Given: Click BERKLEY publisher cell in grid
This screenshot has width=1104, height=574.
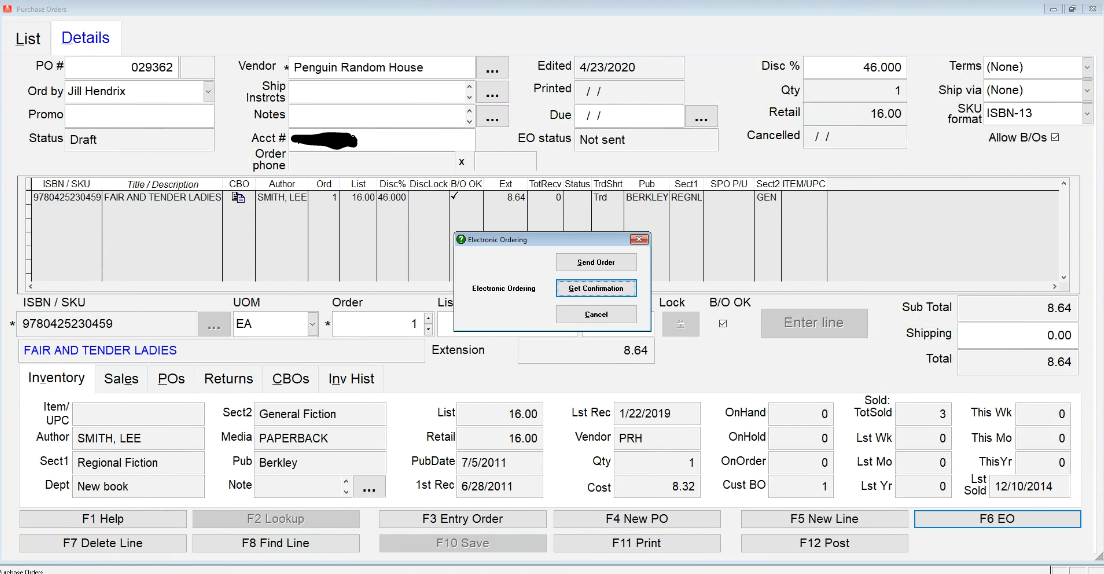Looking at the screenshot, I should 646,198.
